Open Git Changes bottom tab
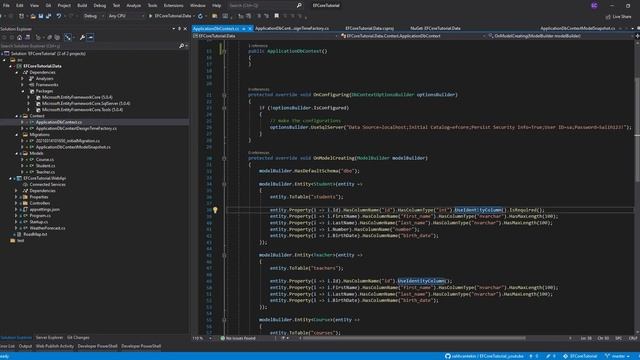Screen dimensions: 640x360 tap(78, 338)
